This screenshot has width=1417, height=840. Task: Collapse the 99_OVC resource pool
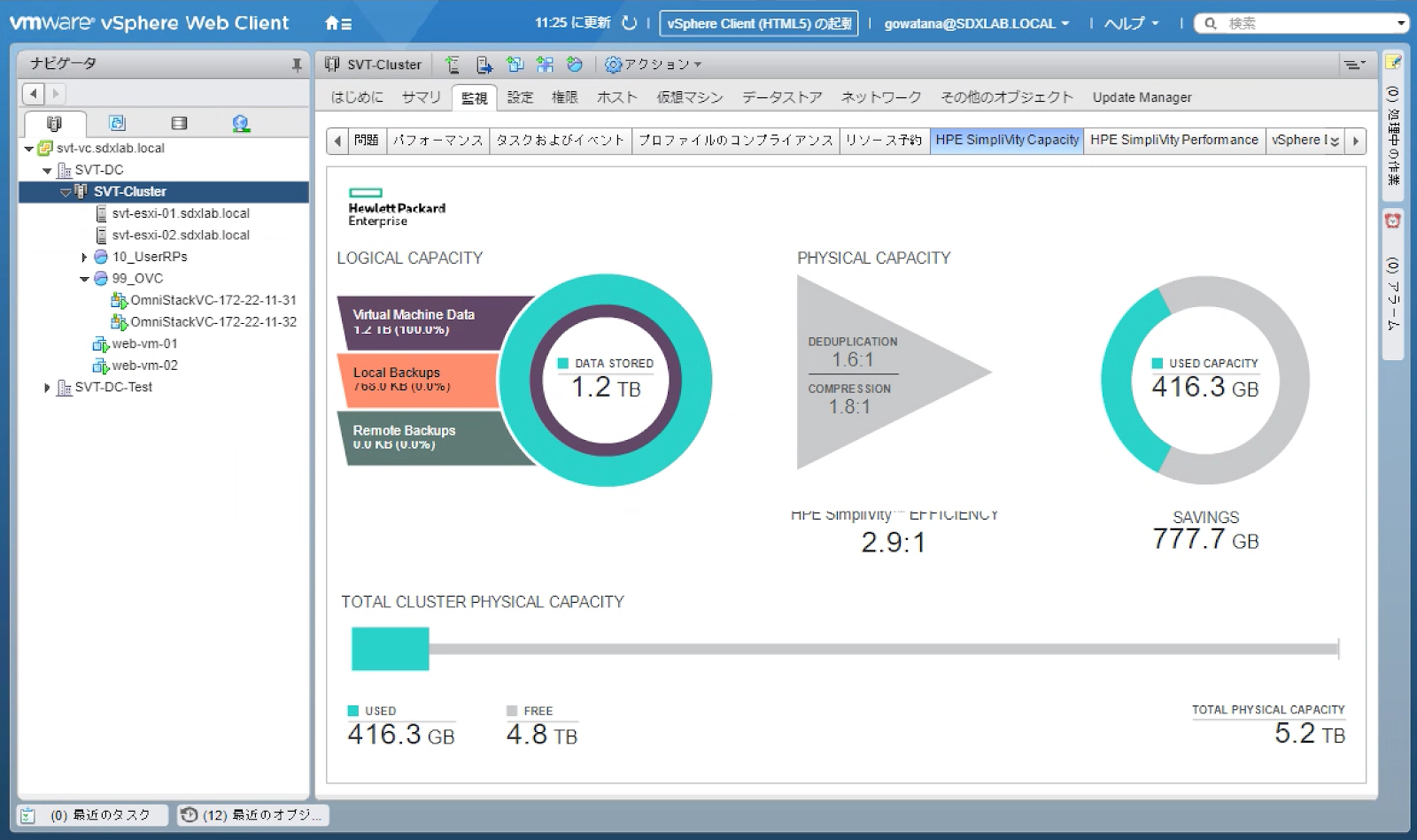84,279
